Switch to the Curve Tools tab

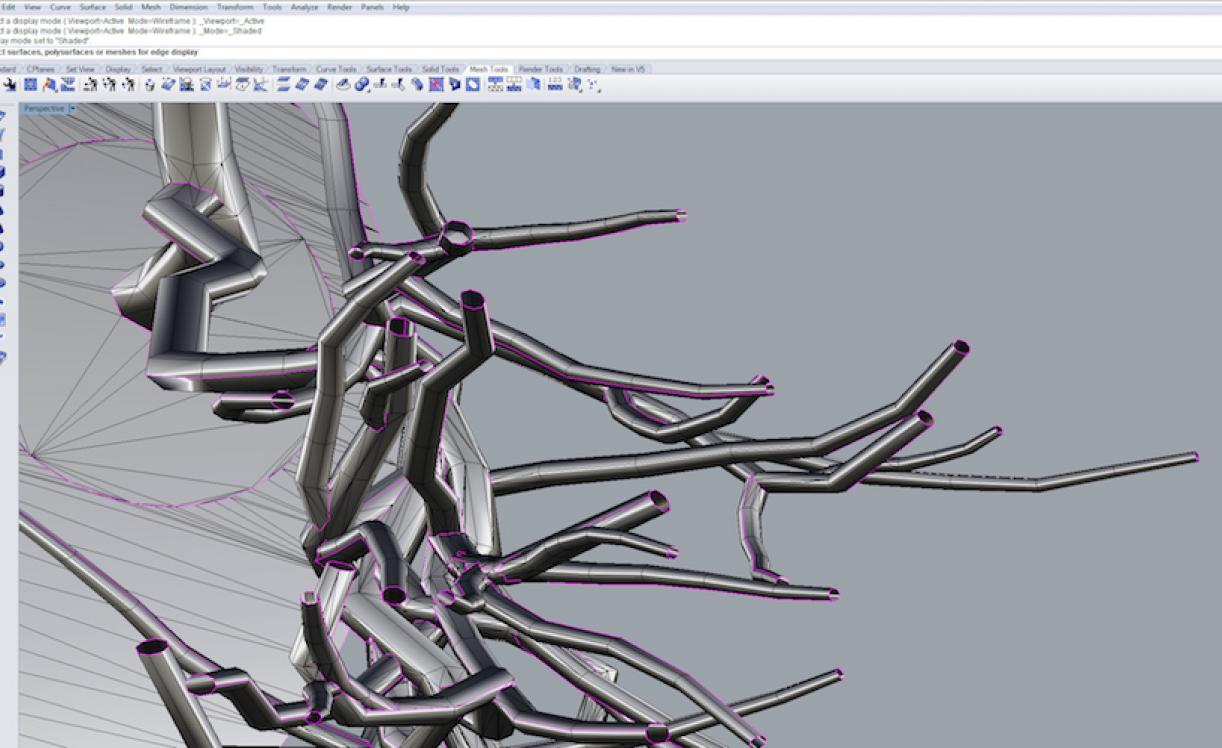pyautogui.click(x=336, y=69)
